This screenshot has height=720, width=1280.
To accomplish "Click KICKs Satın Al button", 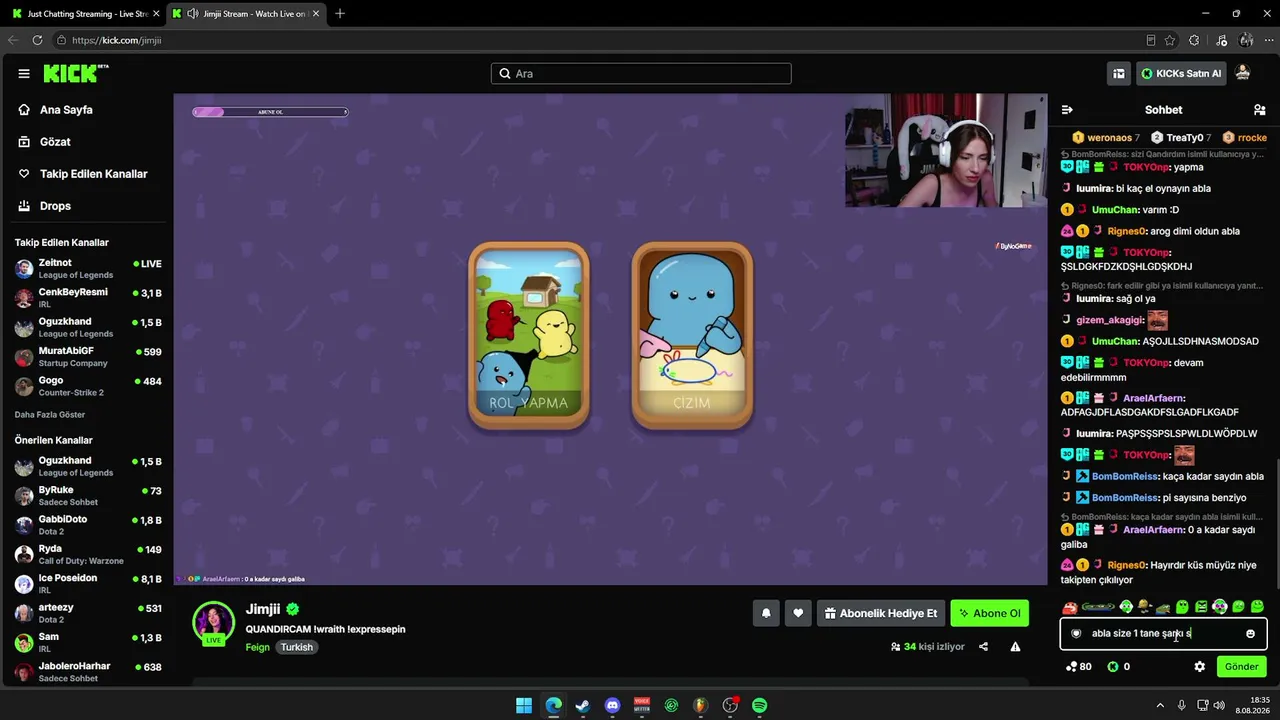I will click(1181, 73).
